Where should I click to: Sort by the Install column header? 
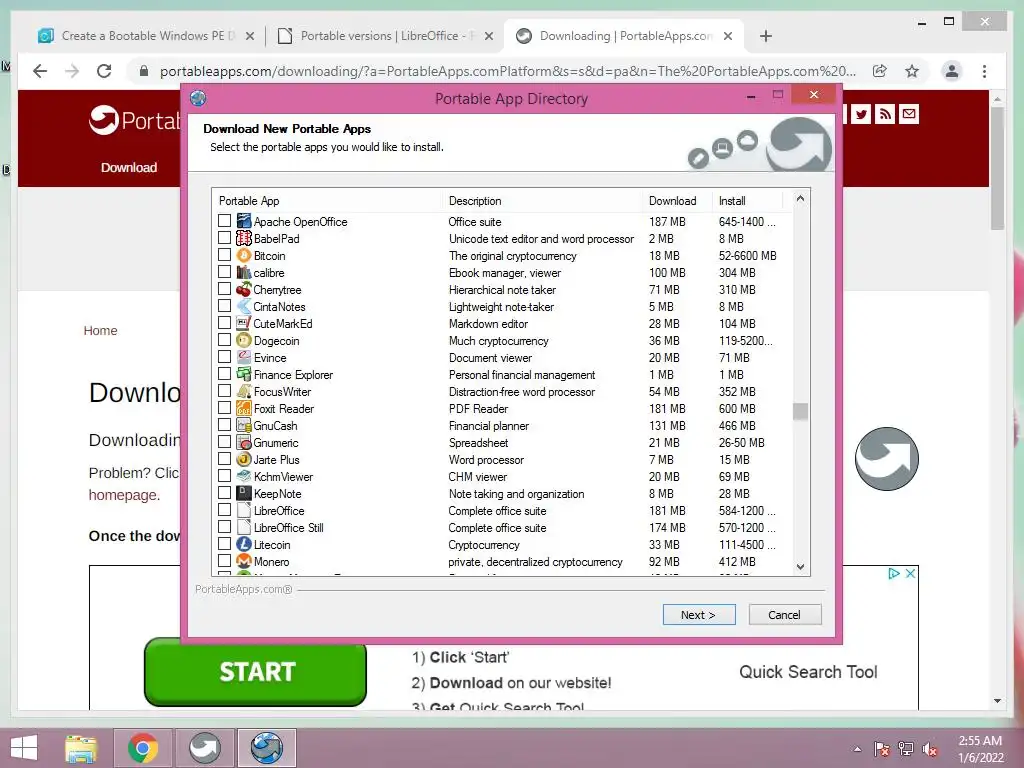(746, 200)
